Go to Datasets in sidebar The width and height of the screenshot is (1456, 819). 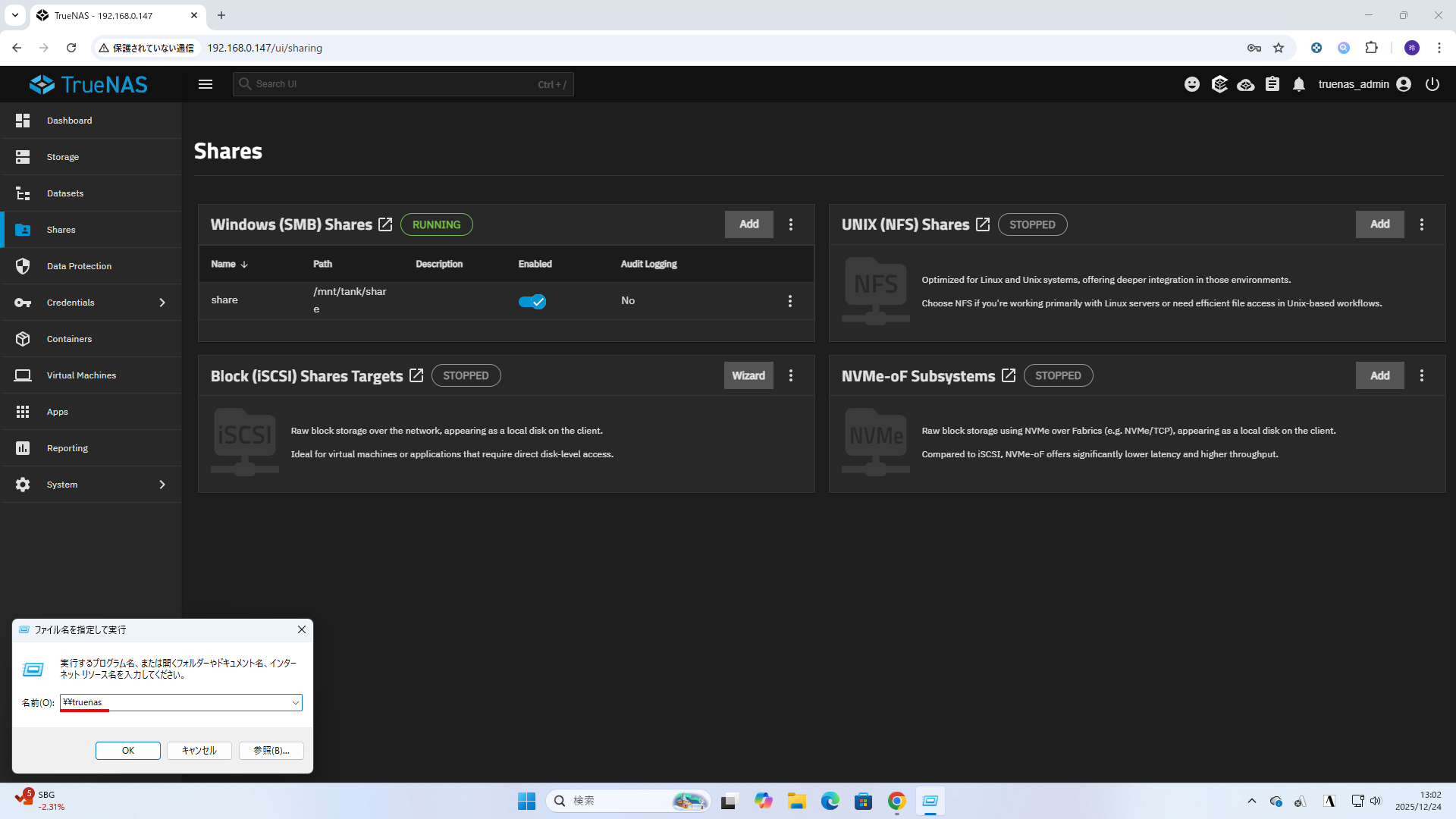click(x=65, y=193)
